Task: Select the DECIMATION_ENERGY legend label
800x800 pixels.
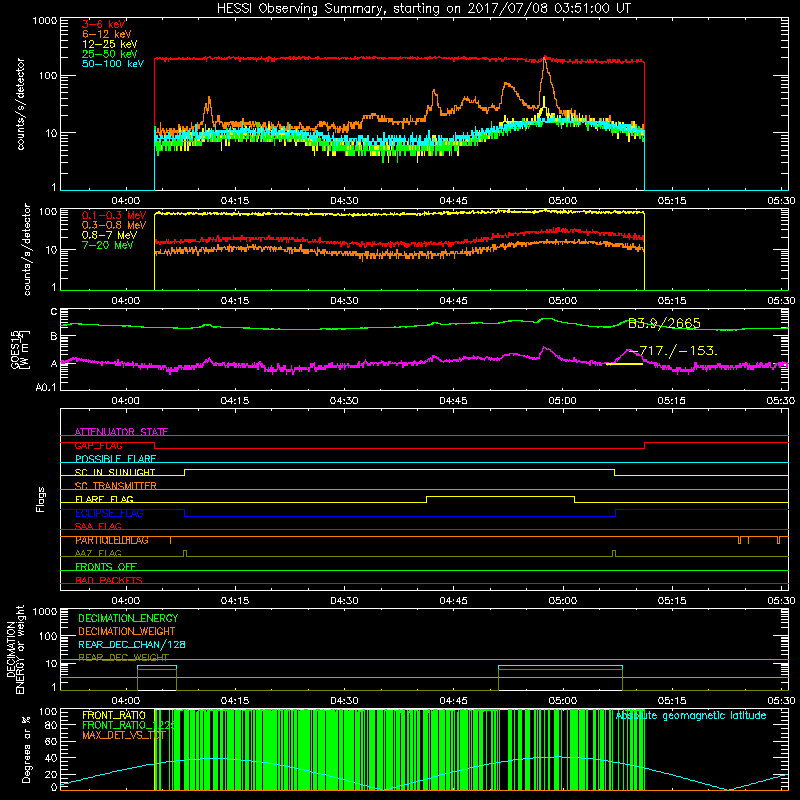Action: (128, 618)
